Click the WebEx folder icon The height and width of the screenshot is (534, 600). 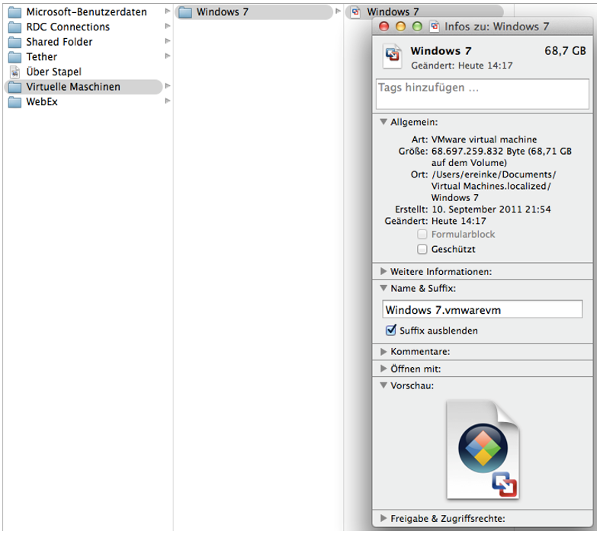tap(14, 102)
